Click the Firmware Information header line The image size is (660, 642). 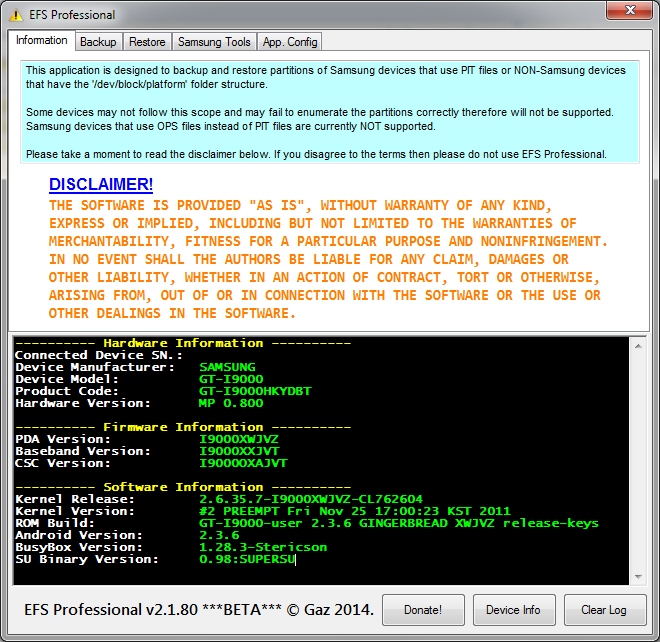coord(183,427)
